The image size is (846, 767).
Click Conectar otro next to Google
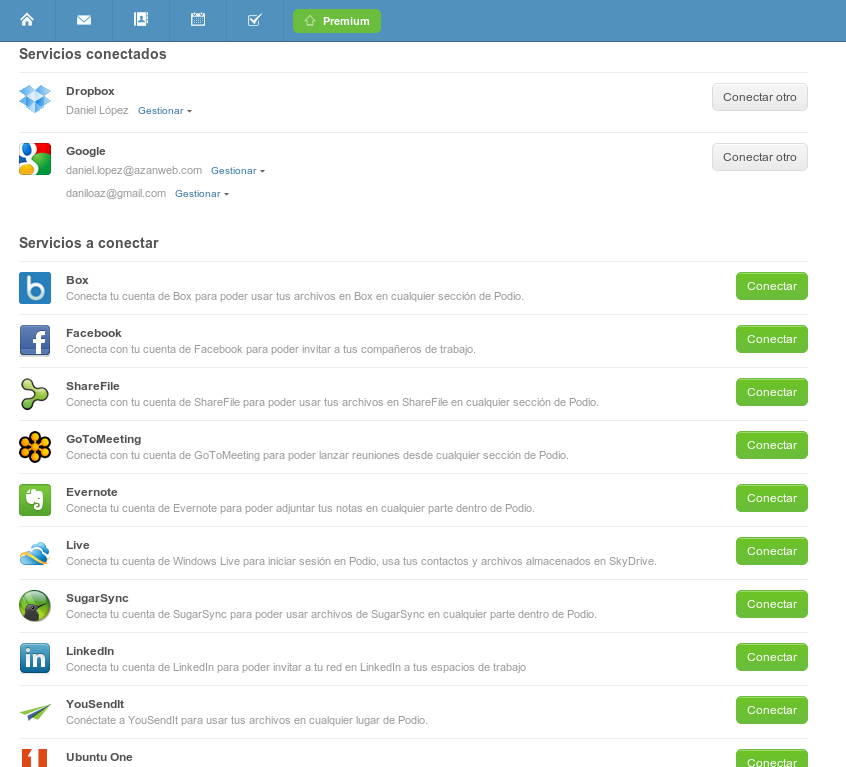759,157
